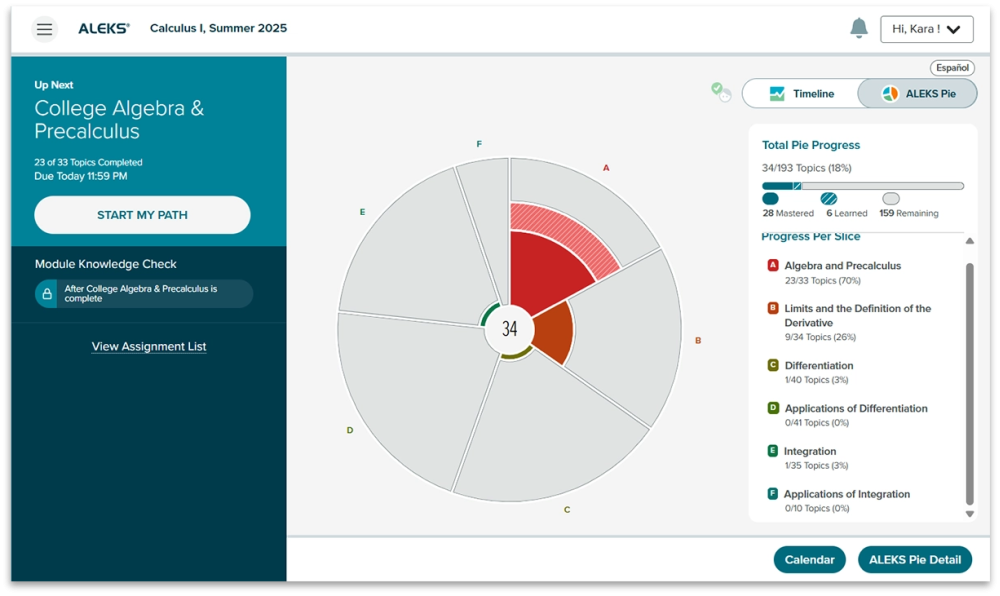This screenshot has width=1000, height=596.
Task: Click the red A slice icon for Algebra and Precalculus
Action: pos(773,266)
